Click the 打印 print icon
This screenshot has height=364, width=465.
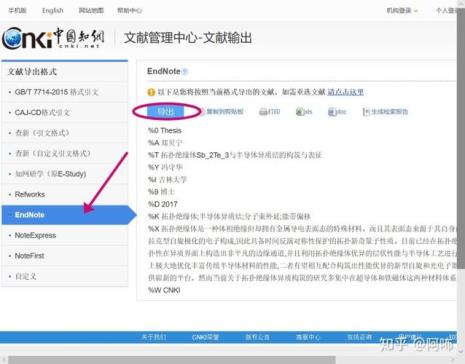pyautogui.click(x=270, y=112)
